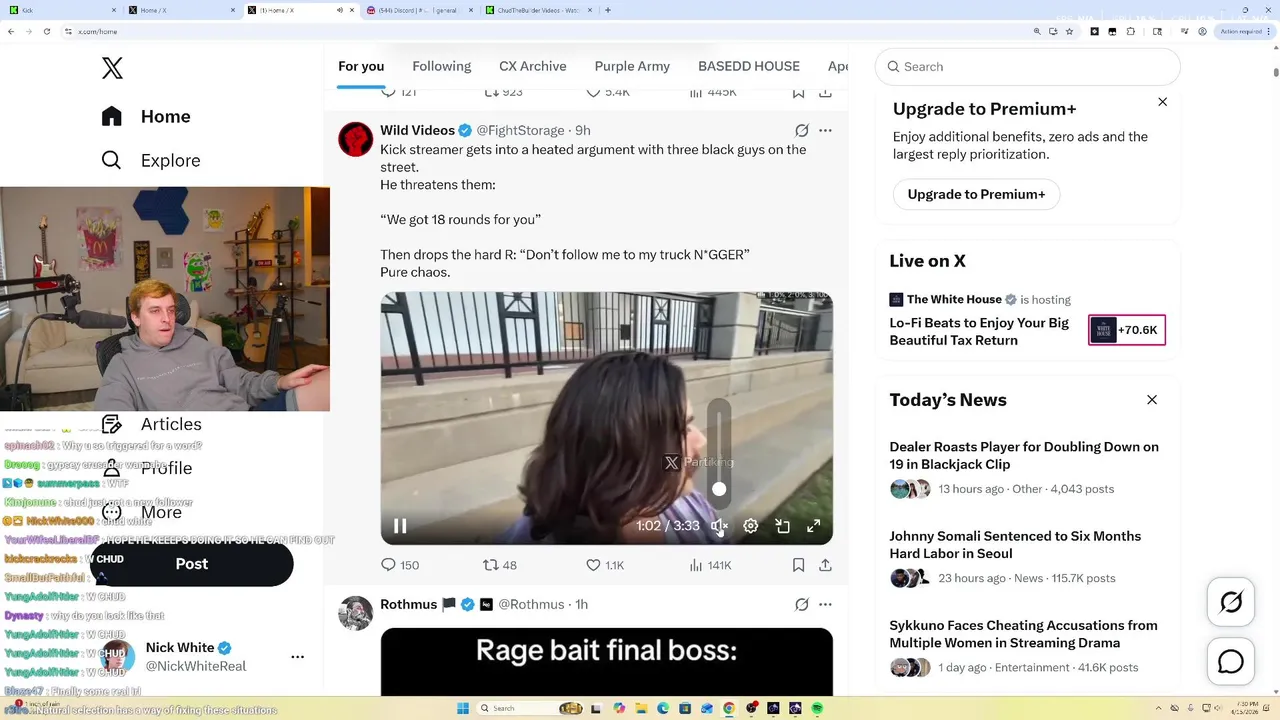The image size is (1280, 720).
Task: Click the @Rothmus handle
Action: pyautogui.click(x=531, y=604)
